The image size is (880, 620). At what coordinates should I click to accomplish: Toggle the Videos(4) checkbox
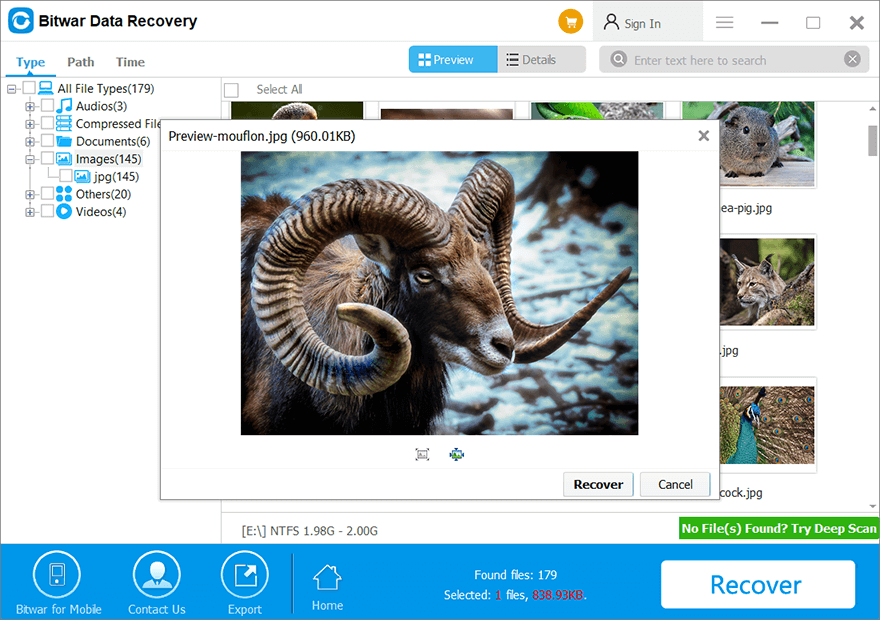pos(47,212)
